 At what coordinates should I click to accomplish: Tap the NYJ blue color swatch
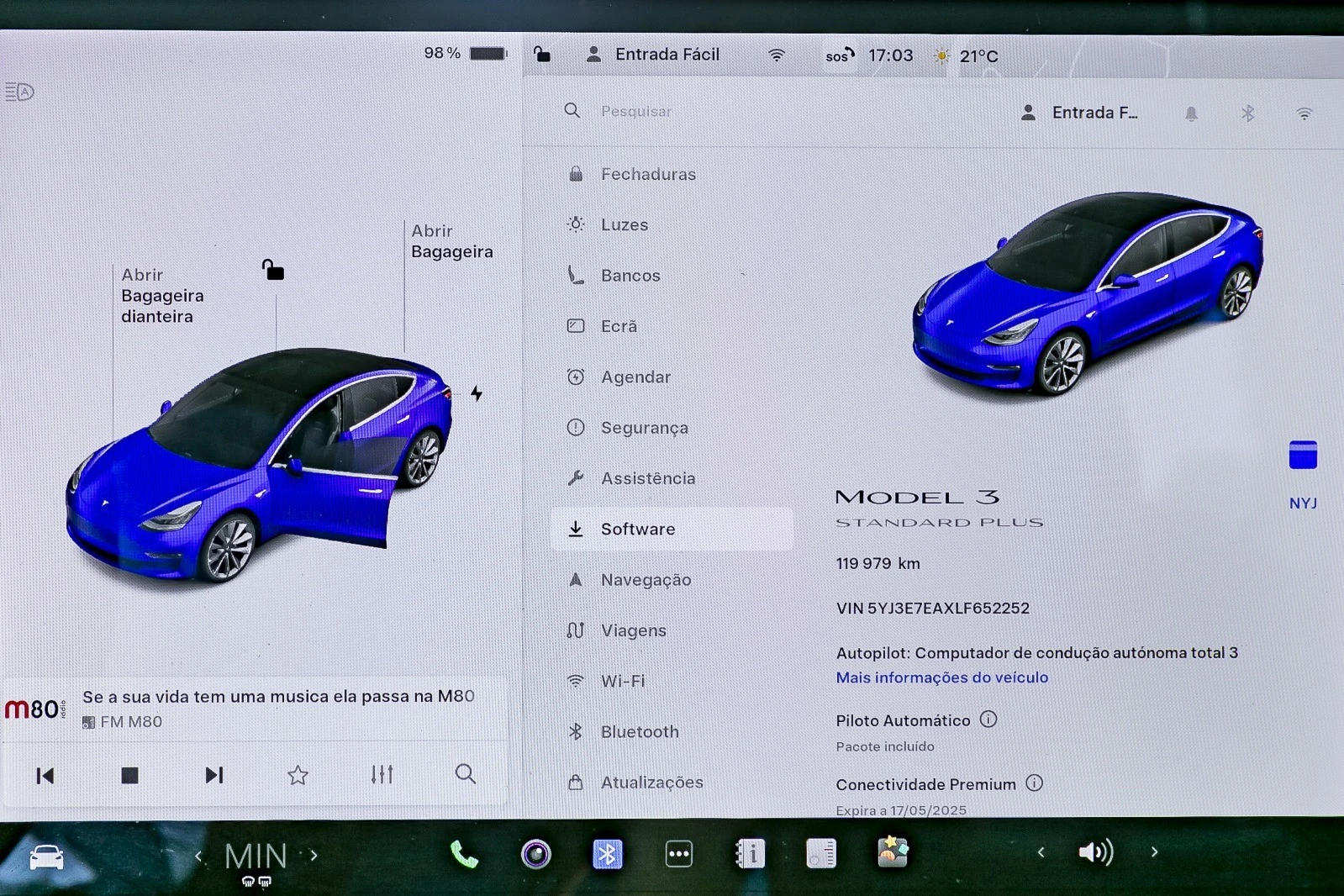pos(1303,455)
